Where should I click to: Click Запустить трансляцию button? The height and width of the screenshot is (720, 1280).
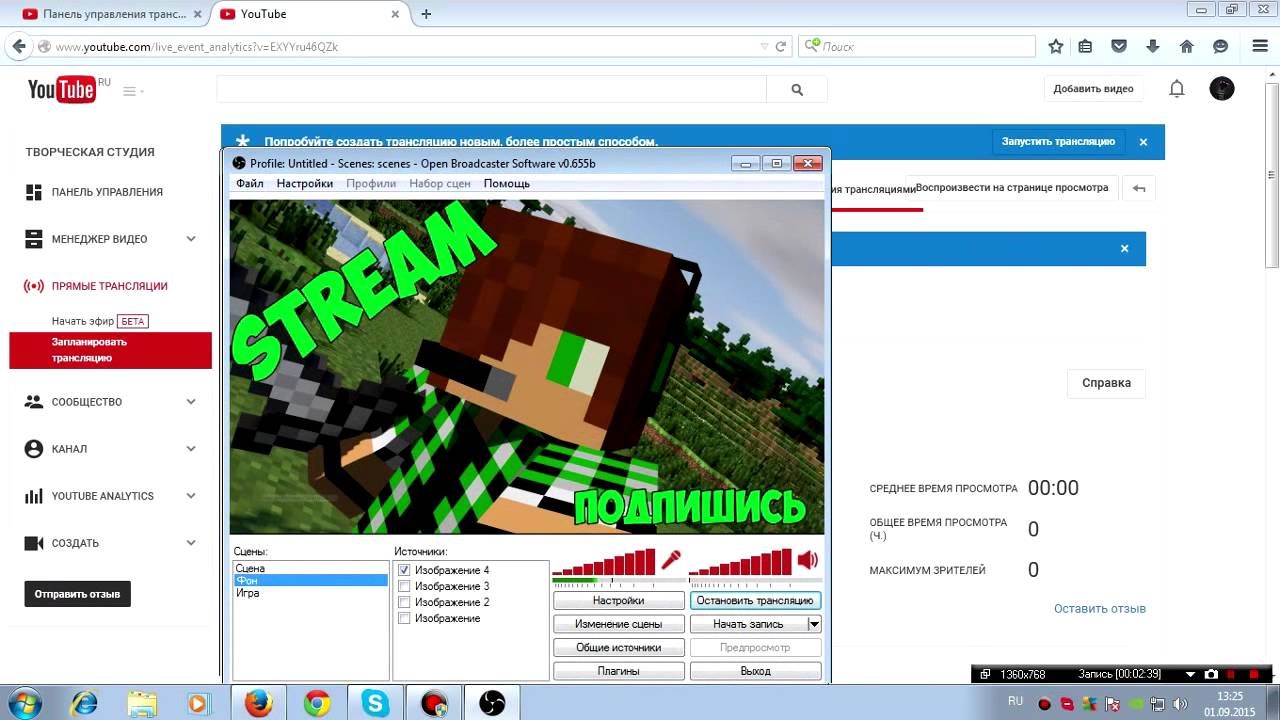(1058, 142)
